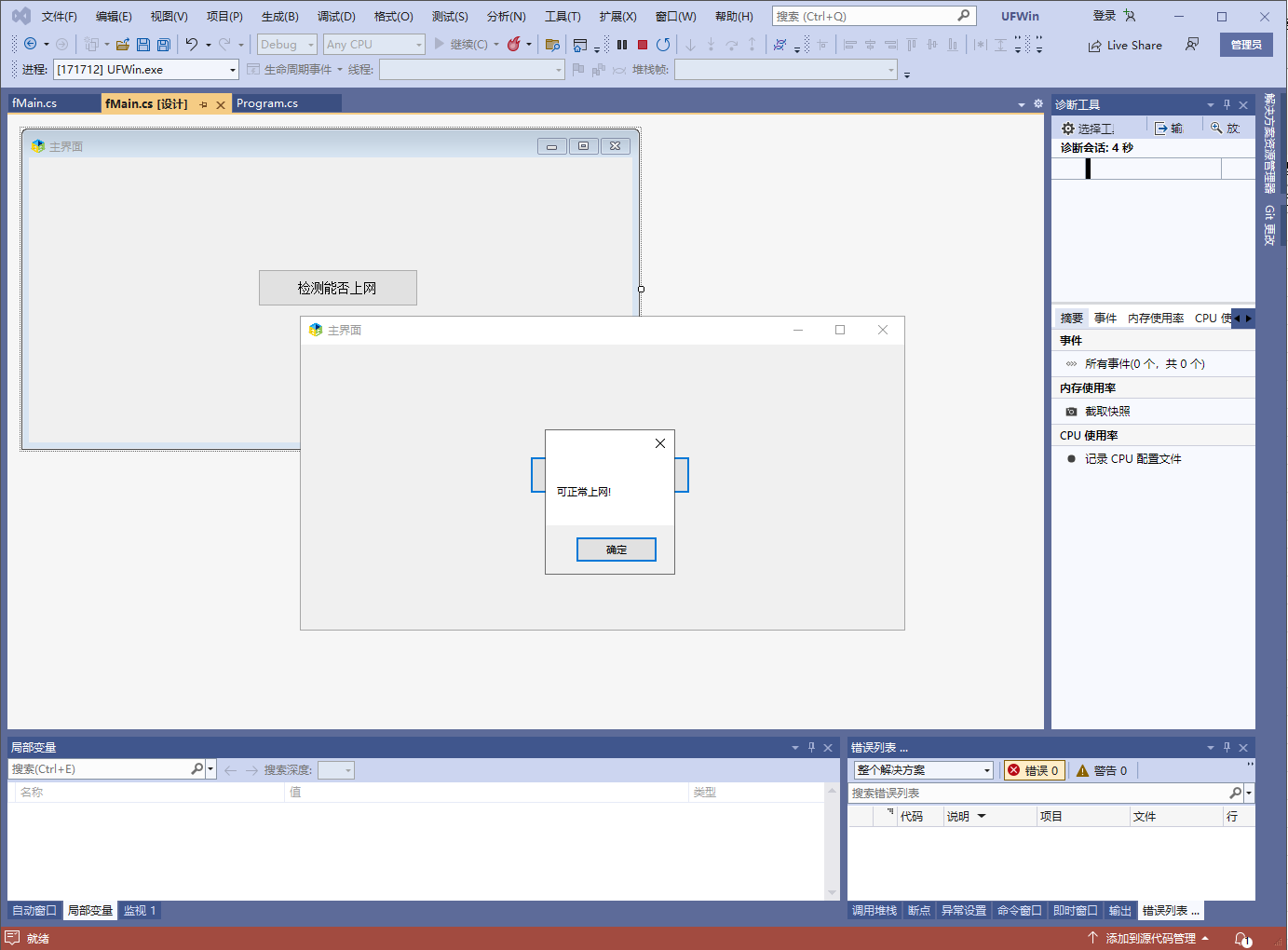Click the save file icon
The width and height of the screenshot is (1288, 950).
(x=143, y=44)
